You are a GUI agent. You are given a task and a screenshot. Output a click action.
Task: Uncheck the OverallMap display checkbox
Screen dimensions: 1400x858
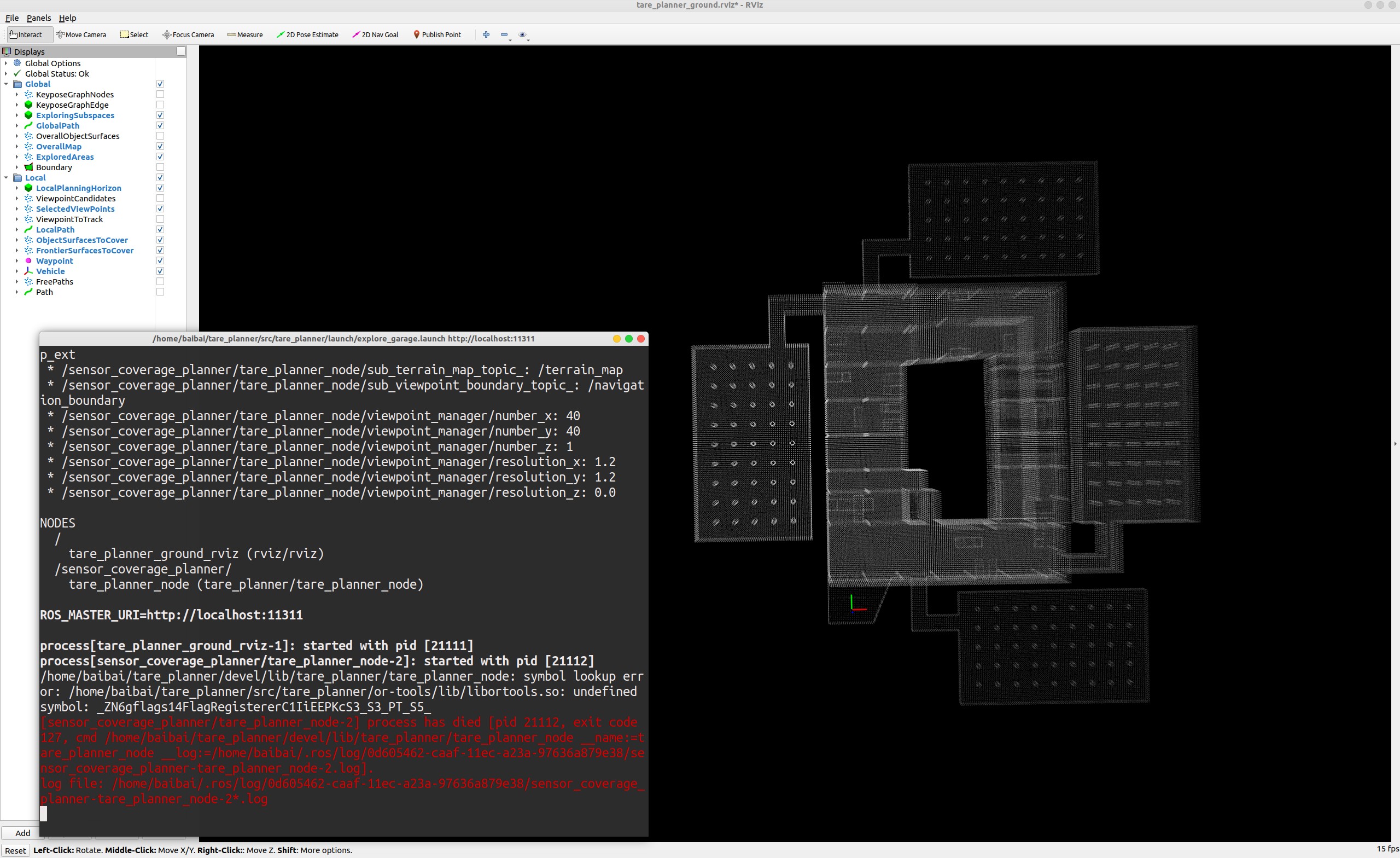pyautogui.click(x=160, y=147)
